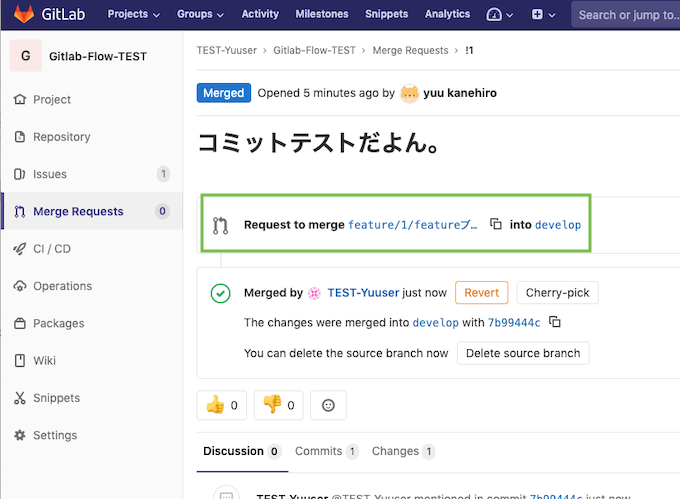Open the feature/1/feature source branch link

tap(412, 225)
